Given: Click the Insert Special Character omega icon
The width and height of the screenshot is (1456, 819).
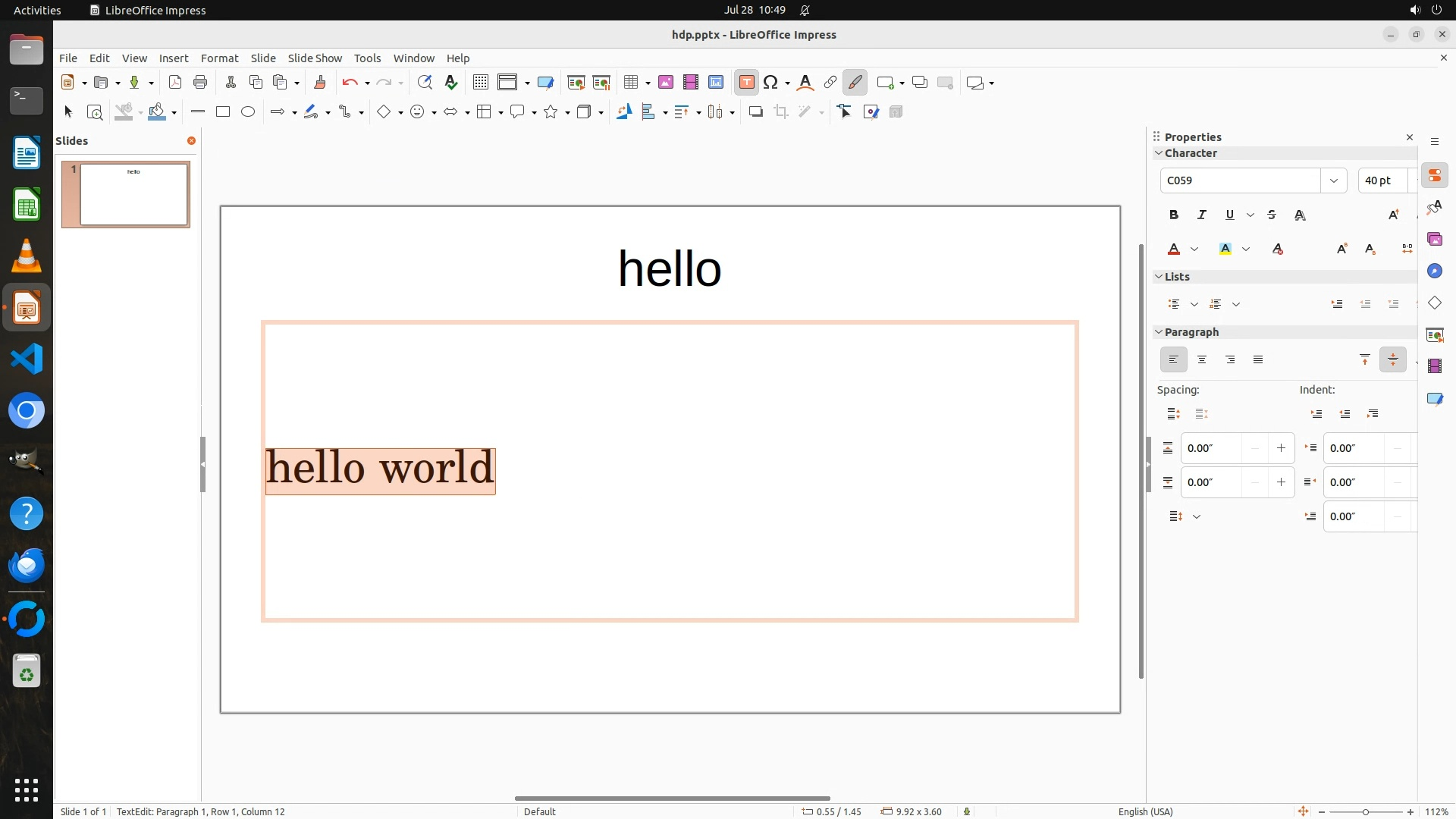Looking at the screenshot, I should pyautogui.click(x=770, y=83).
